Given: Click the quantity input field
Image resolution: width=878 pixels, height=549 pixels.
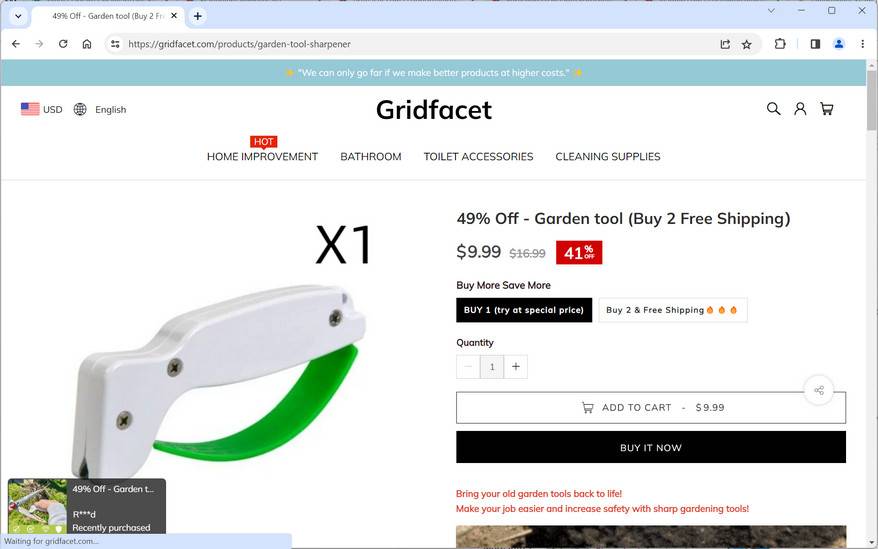Looking at the screenshot, I should pyautogui.click(x=492, y=366).
